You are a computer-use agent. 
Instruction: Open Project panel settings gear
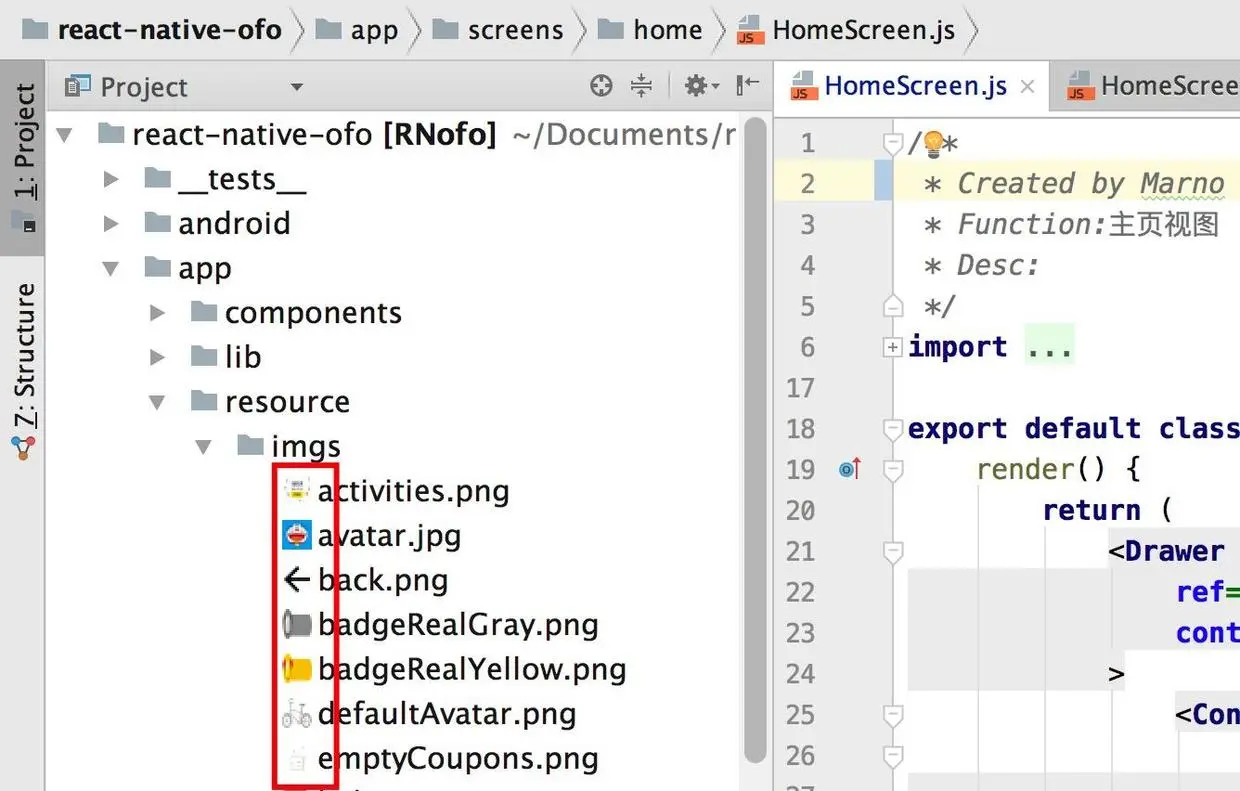click(696, 86)
